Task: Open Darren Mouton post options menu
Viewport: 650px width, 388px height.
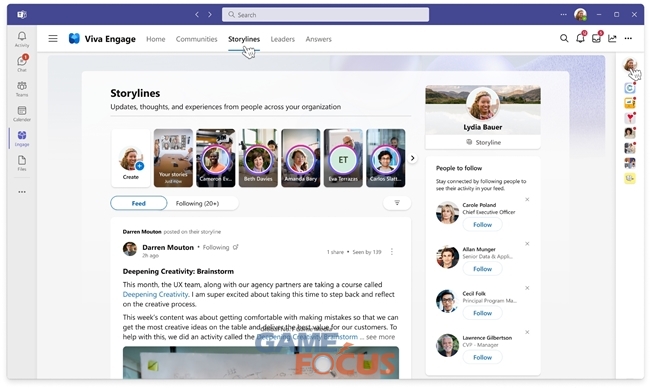Action: click(x=392, y=252)
